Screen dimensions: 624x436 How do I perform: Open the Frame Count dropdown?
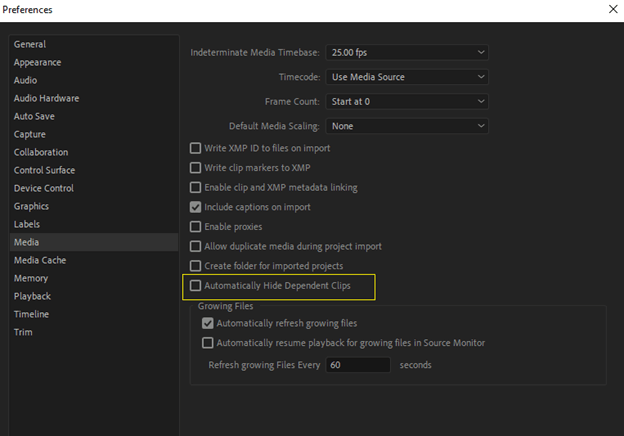coord(407,101)
